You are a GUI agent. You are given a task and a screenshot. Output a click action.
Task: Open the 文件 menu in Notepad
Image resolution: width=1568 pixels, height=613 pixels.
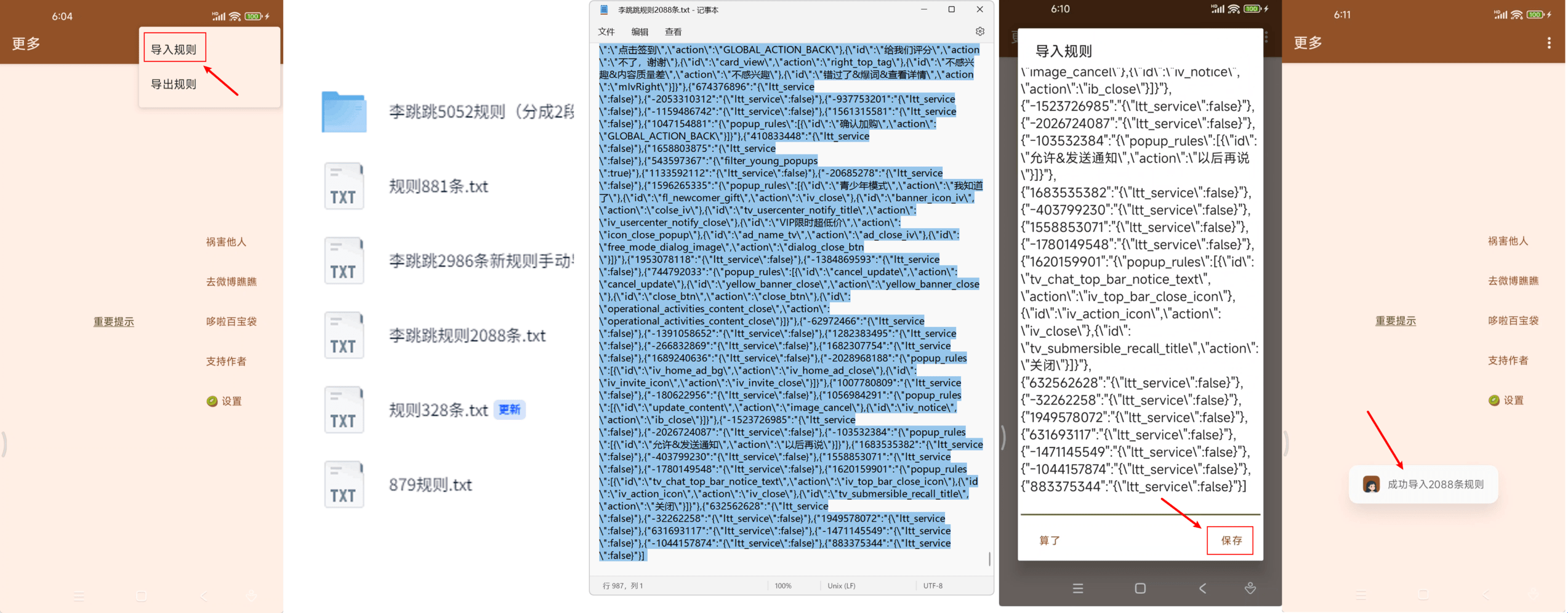(x=606, y=32)
